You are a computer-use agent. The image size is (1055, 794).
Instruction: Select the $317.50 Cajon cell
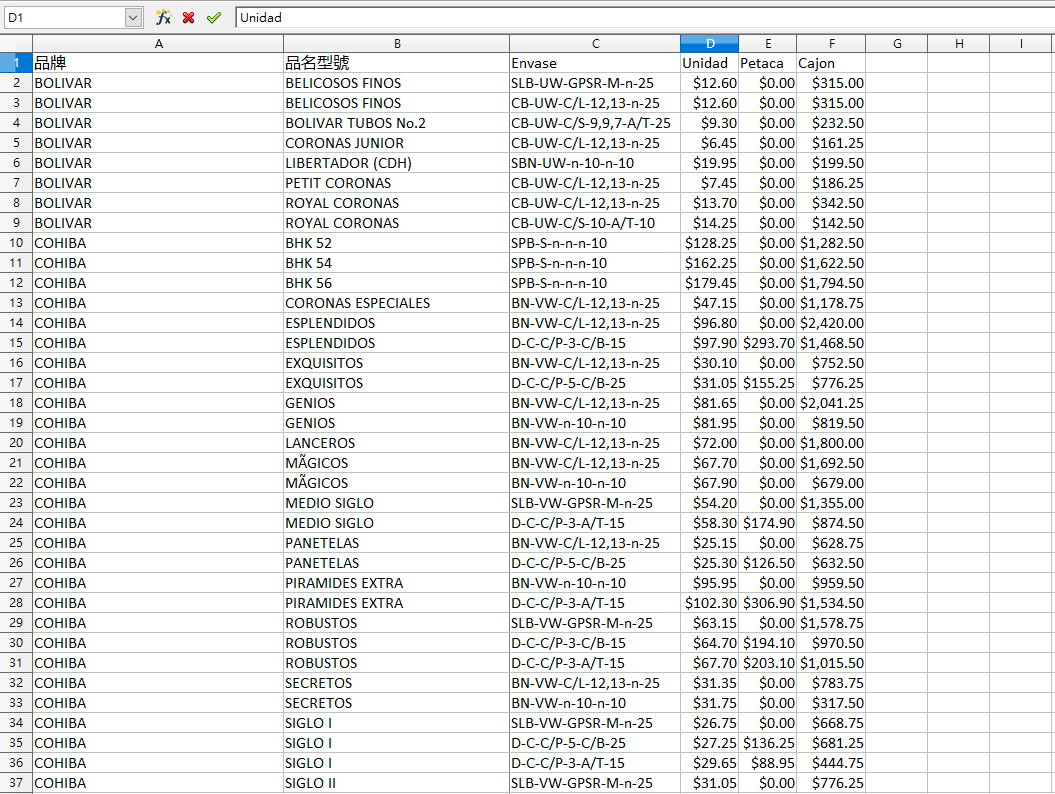(x=831, y=703)
